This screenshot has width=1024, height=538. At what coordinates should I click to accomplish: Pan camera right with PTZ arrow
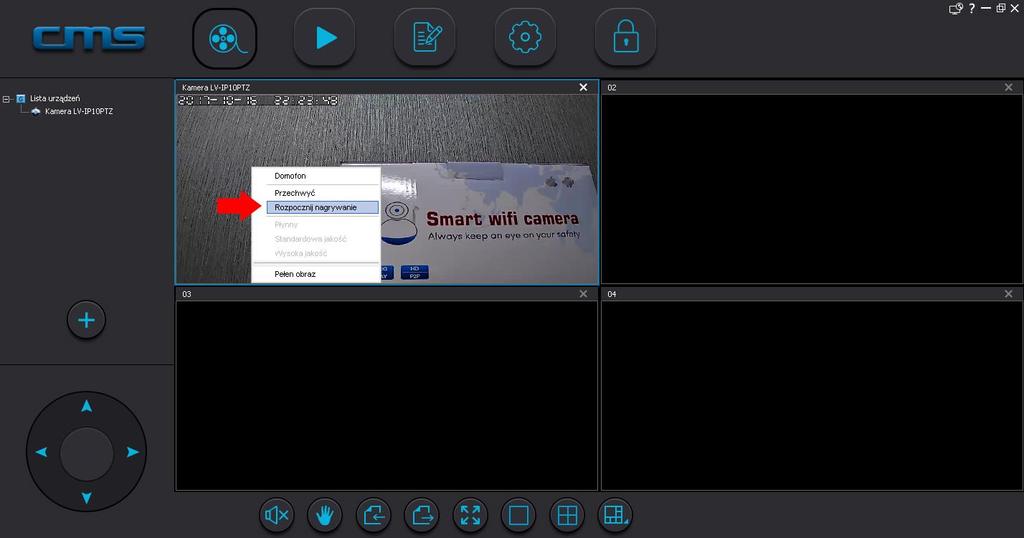133,452
